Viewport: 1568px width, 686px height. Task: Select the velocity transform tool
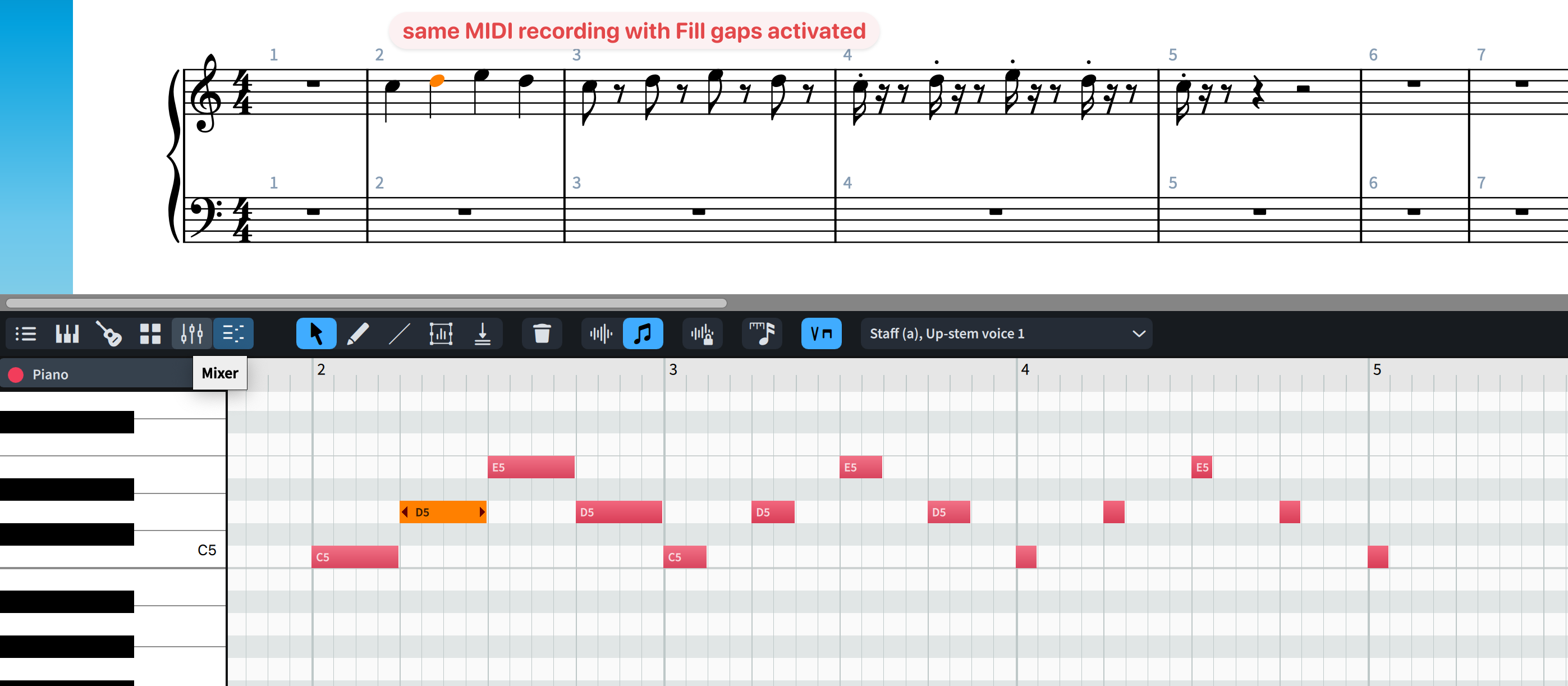(441, 333)
